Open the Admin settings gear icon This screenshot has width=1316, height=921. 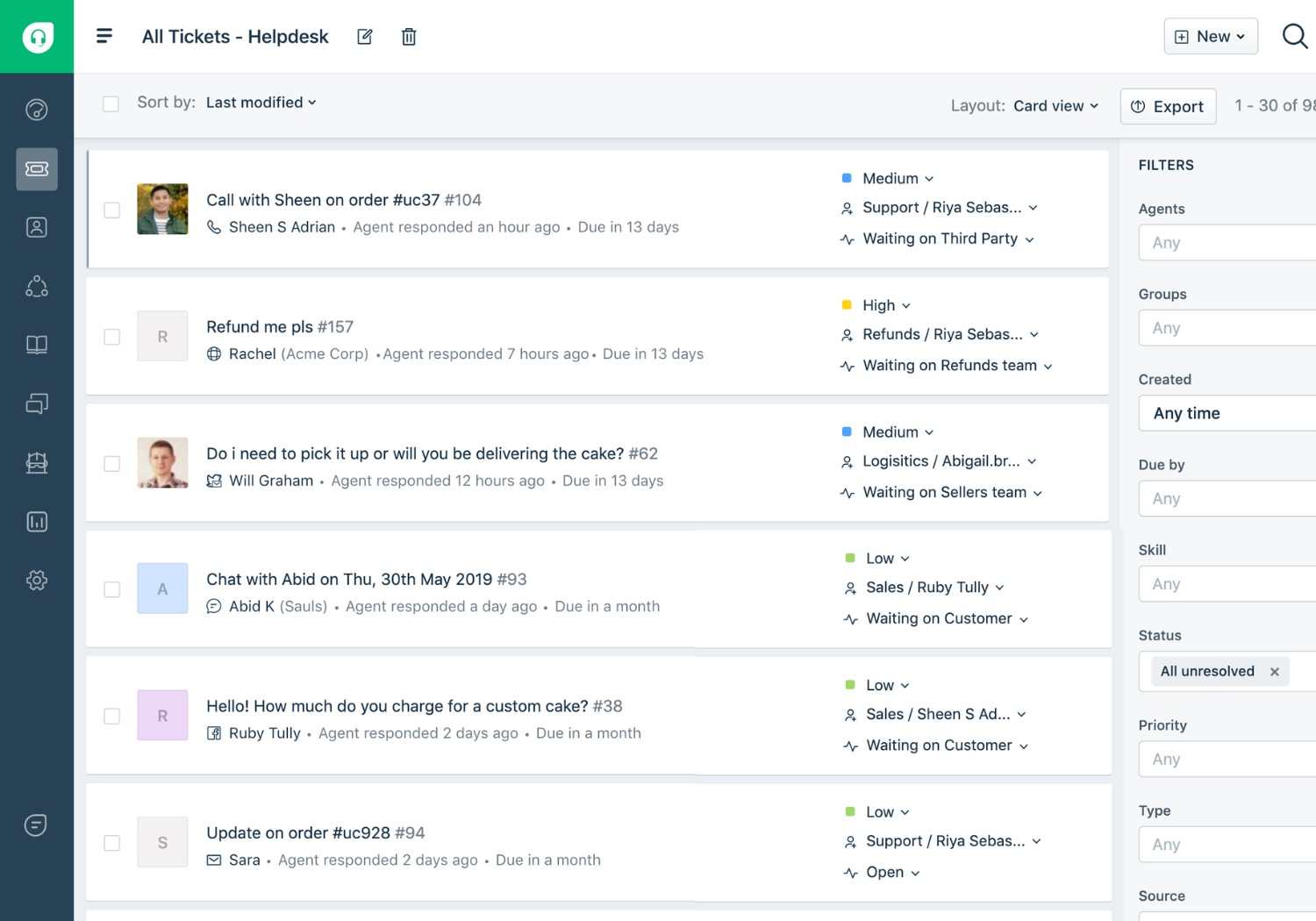click(x=37, y=580)
